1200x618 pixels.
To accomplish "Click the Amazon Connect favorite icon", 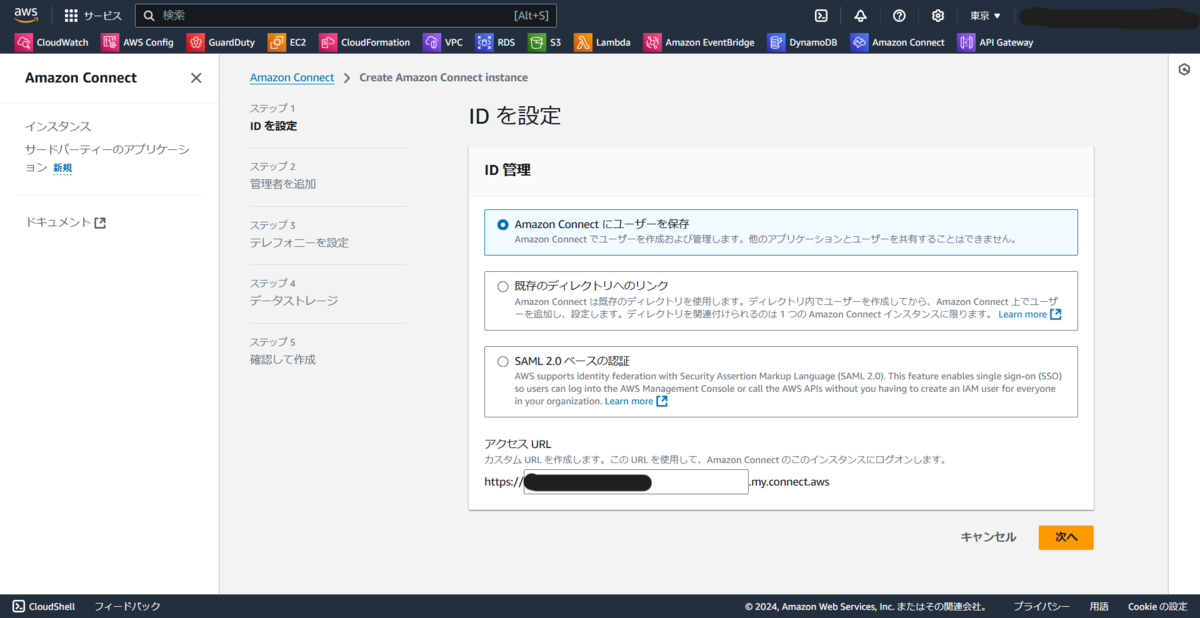I will pyautogui.click(x=859, y=42).
